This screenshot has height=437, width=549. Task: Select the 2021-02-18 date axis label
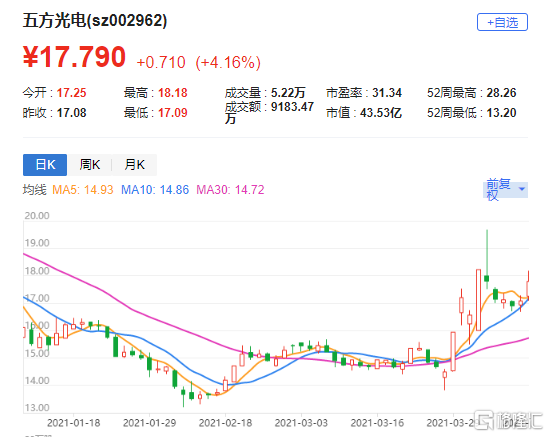225,423
